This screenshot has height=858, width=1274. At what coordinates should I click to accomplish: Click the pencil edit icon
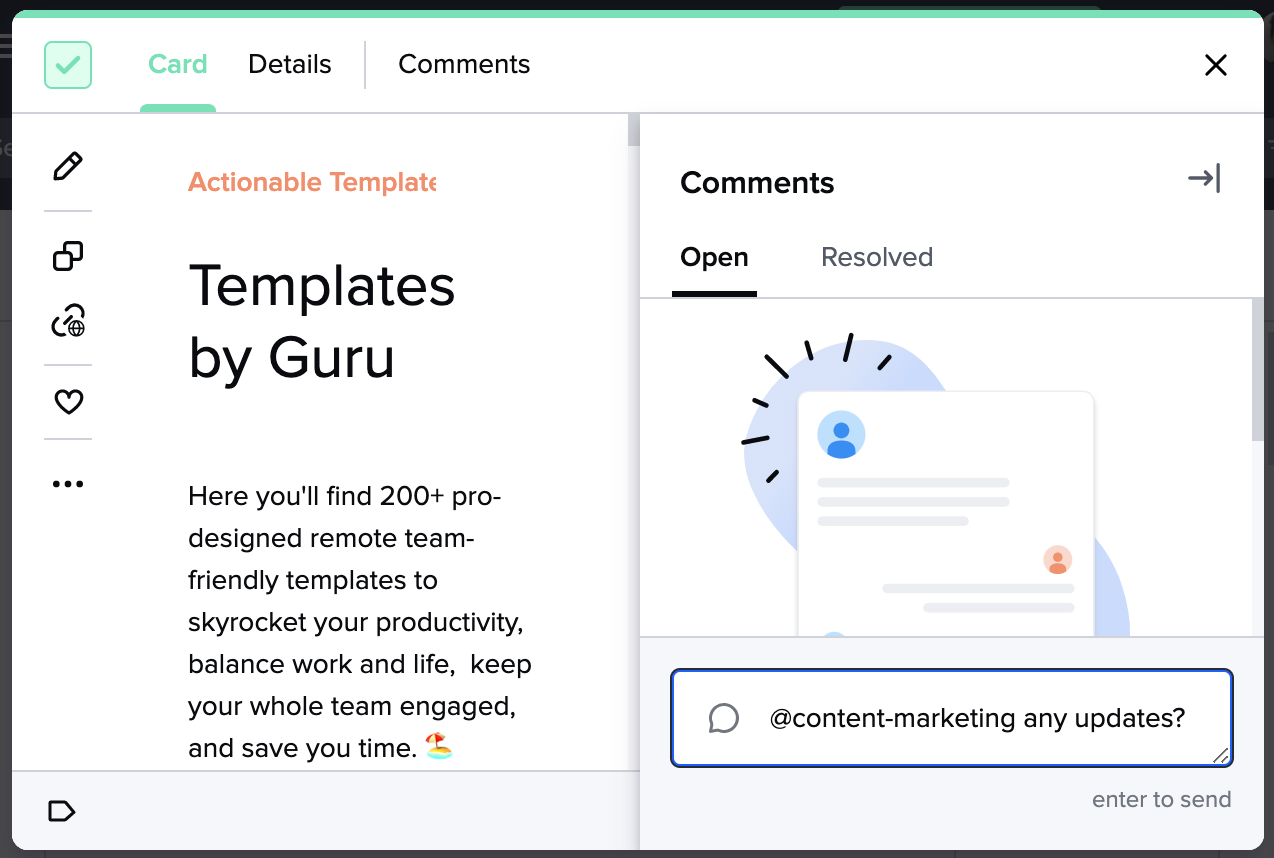point(68,166)
